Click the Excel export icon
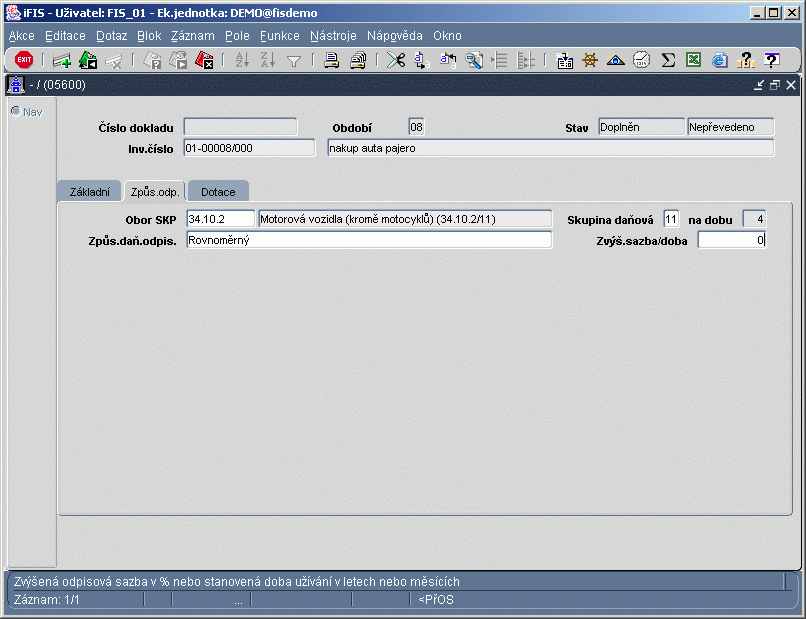This screenshot has height=619, width=806. click(693, 61)
